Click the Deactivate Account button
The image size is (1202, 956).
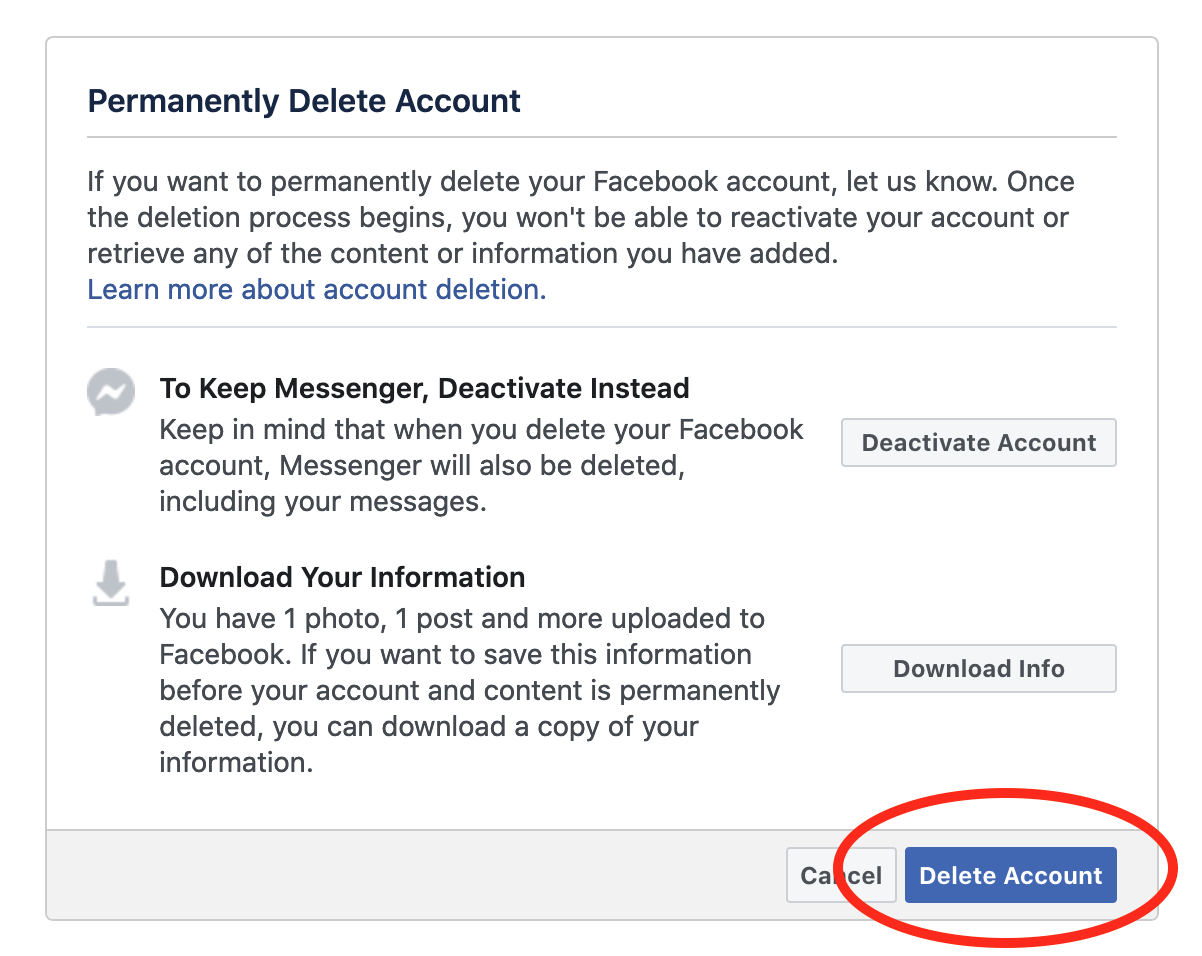[x=979, y=443]
